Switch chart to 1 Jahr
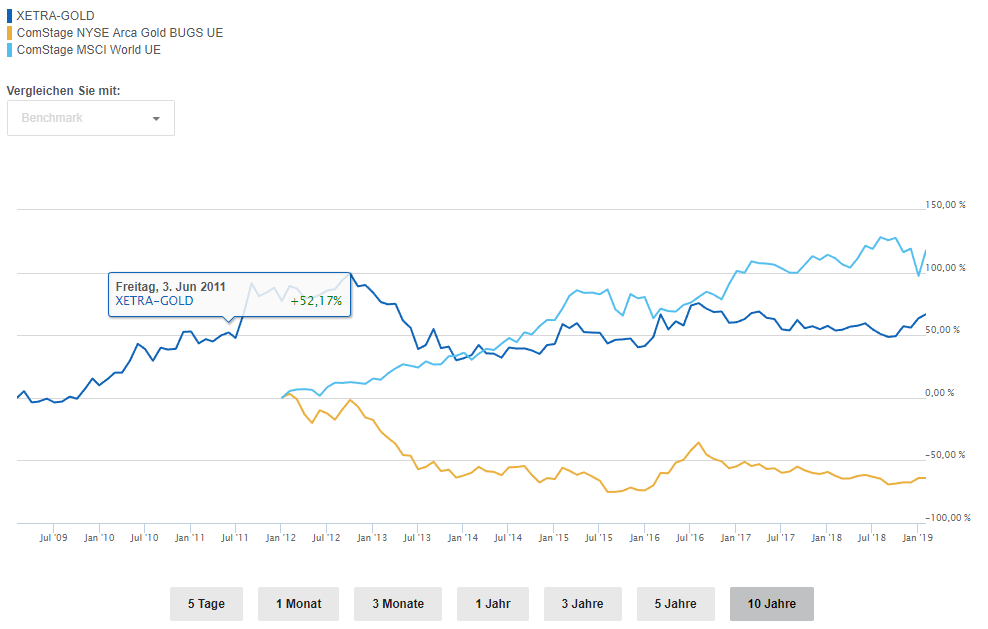The image size is (988, 629). (x=493, y=604)
